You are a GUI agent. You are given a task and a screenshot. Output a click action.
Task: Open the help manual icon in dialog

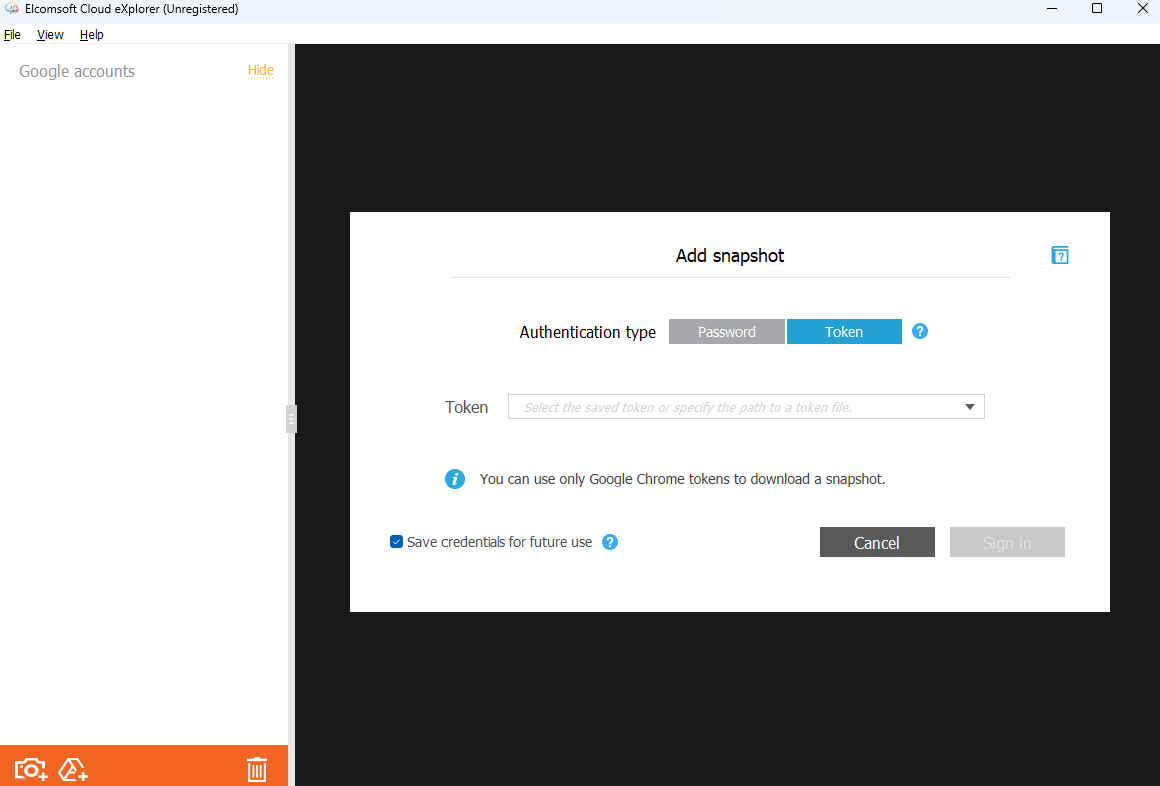(x=1059, y=255)
